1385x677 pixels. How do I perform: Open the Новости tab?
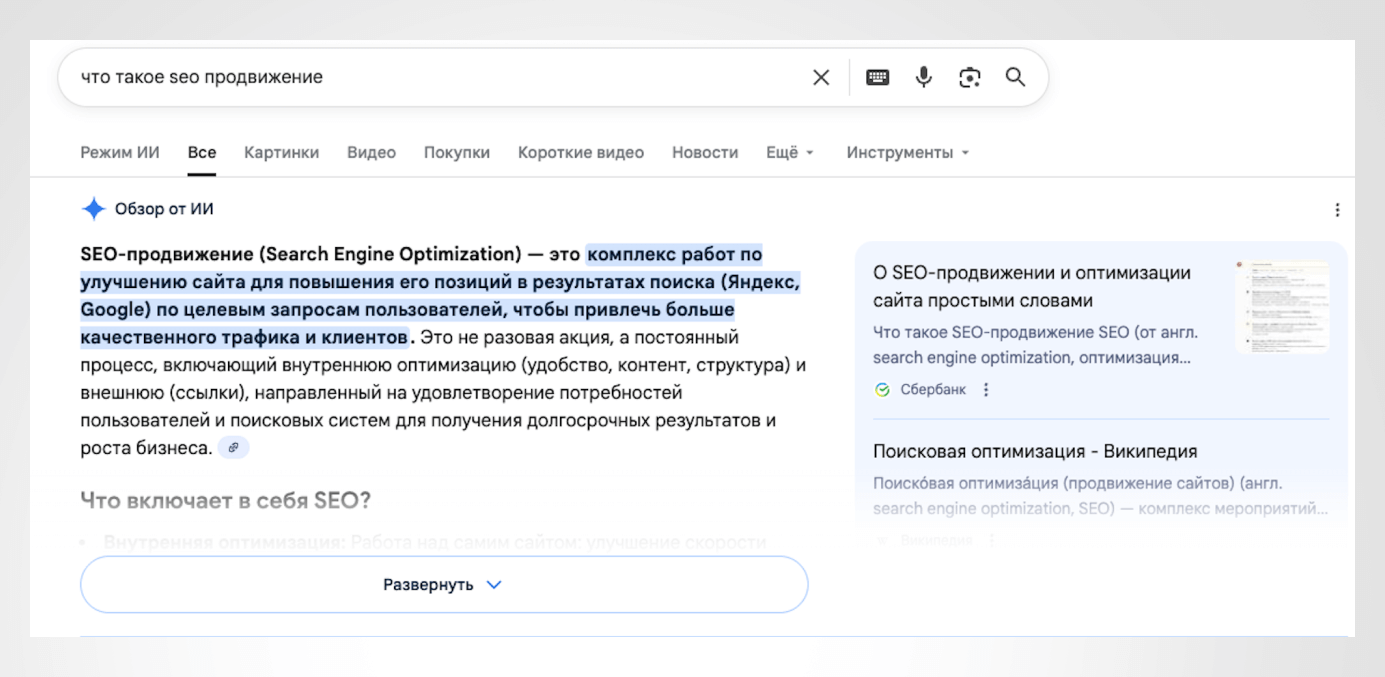704,152
